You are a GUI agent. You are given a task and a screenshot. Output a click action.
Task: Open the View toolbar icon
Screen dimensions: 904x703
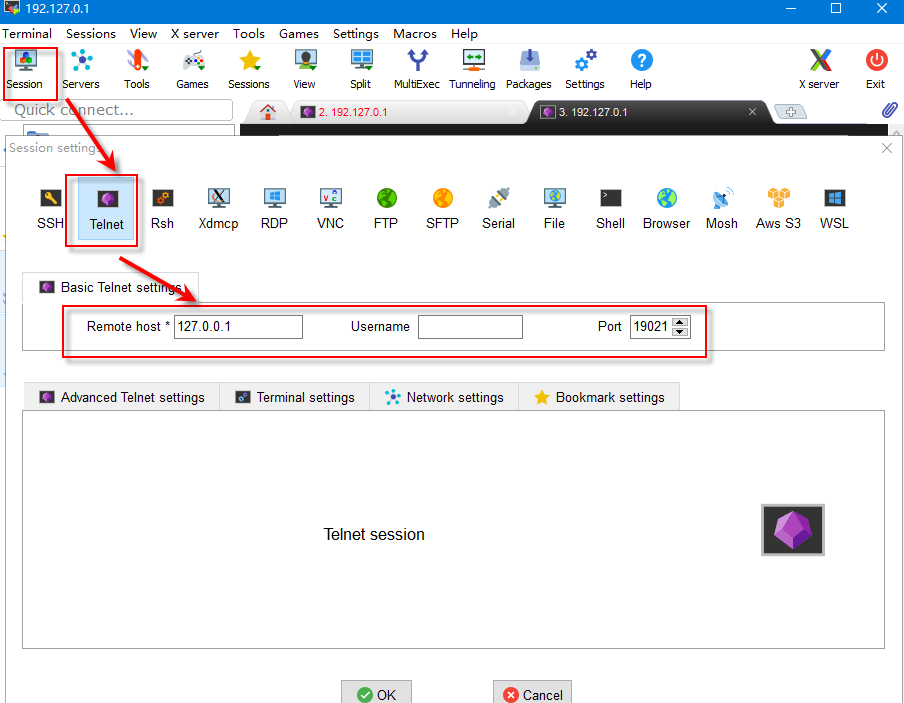tap(304, 70)
